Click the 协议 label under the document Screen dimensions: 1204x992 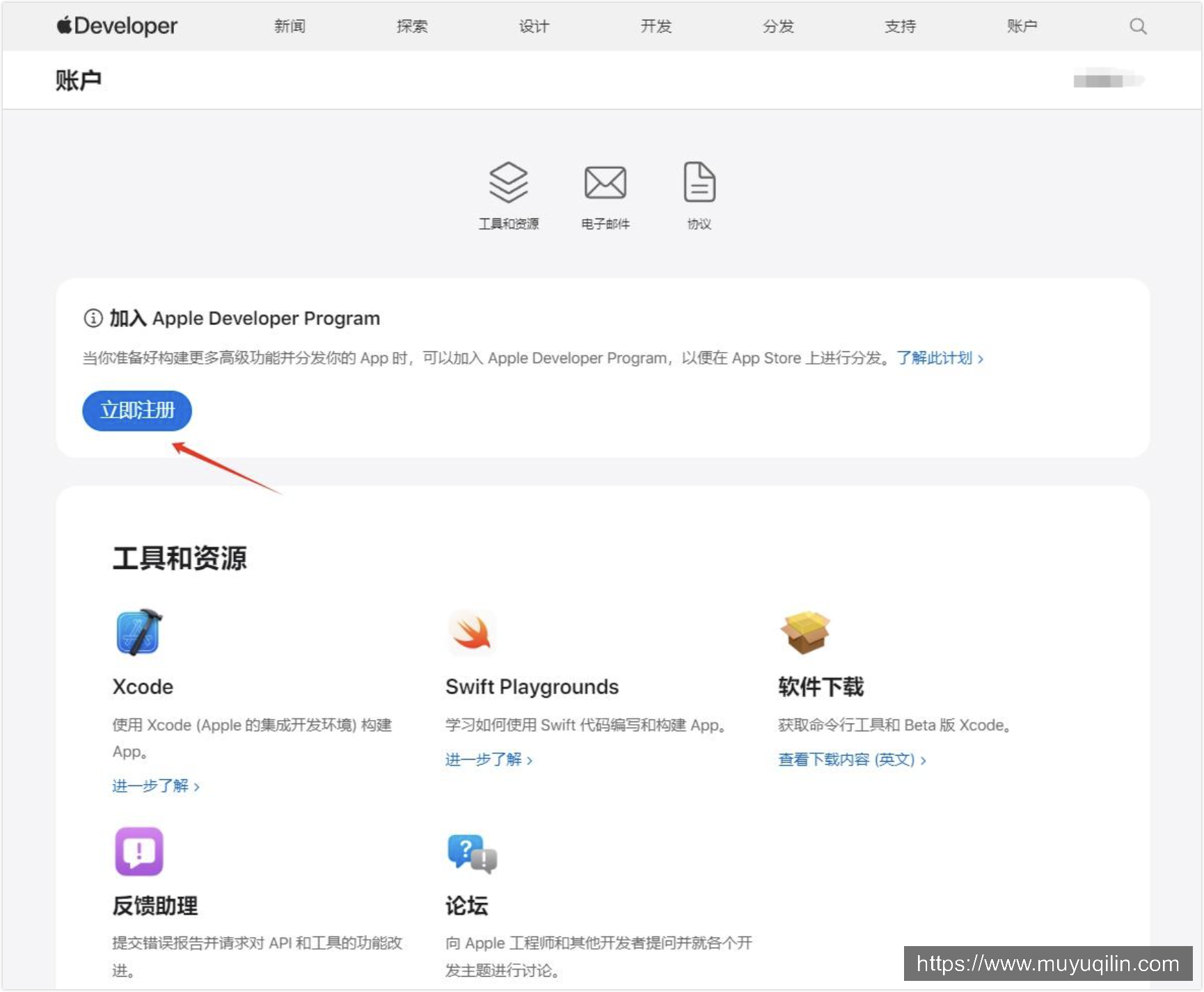point(699,224)
